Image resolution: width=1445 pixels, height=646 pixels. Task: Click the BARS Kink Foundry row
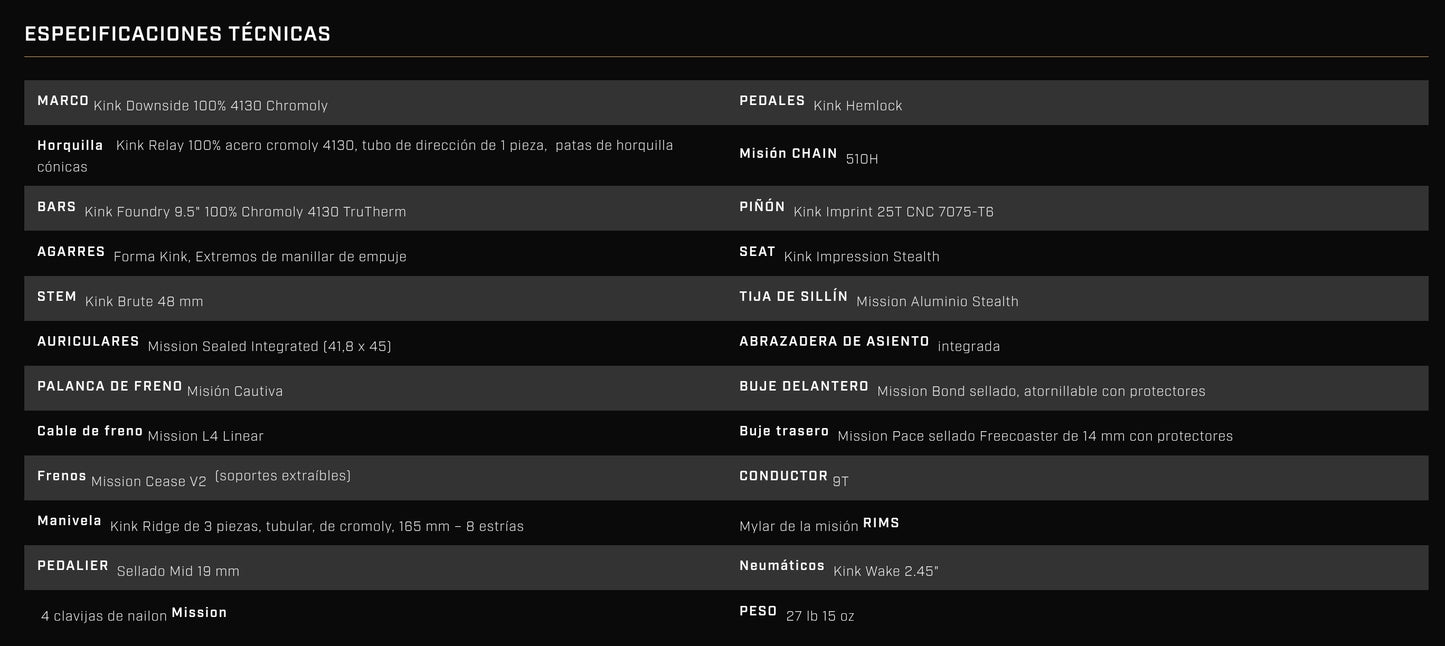point(375,208)
